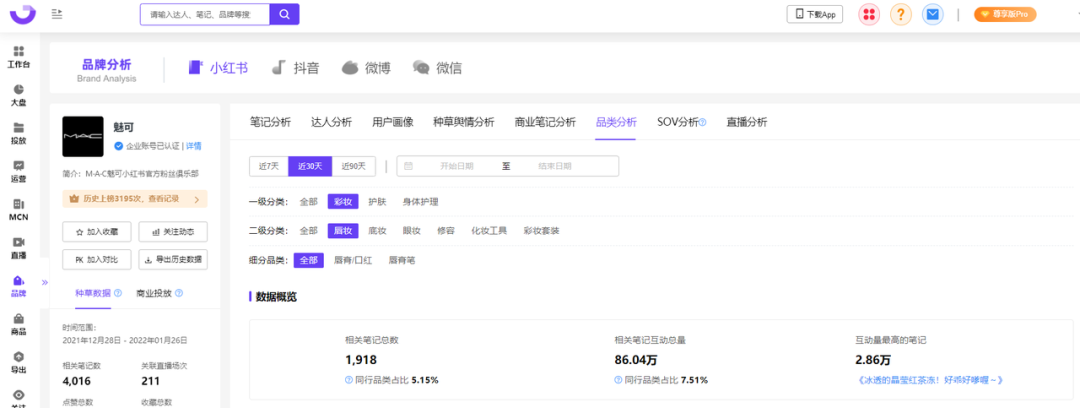The width and height of the screenshot is (1080, 408).
Task: Click help icon before 同行品类占比 7.51%
Action: tap(619, 380)
